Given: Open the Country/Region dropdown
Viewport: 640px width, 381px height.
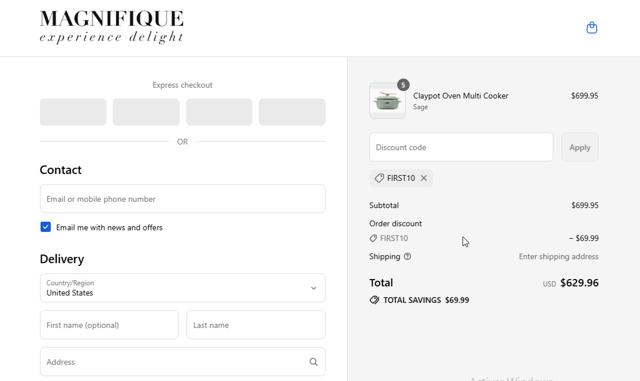Looking at the screenshot, I should pyautogui.click(x=182, y=288).
